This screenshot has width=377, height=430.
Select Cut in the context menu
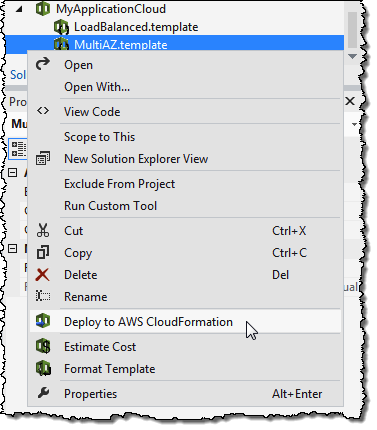[x=185, y=231]
